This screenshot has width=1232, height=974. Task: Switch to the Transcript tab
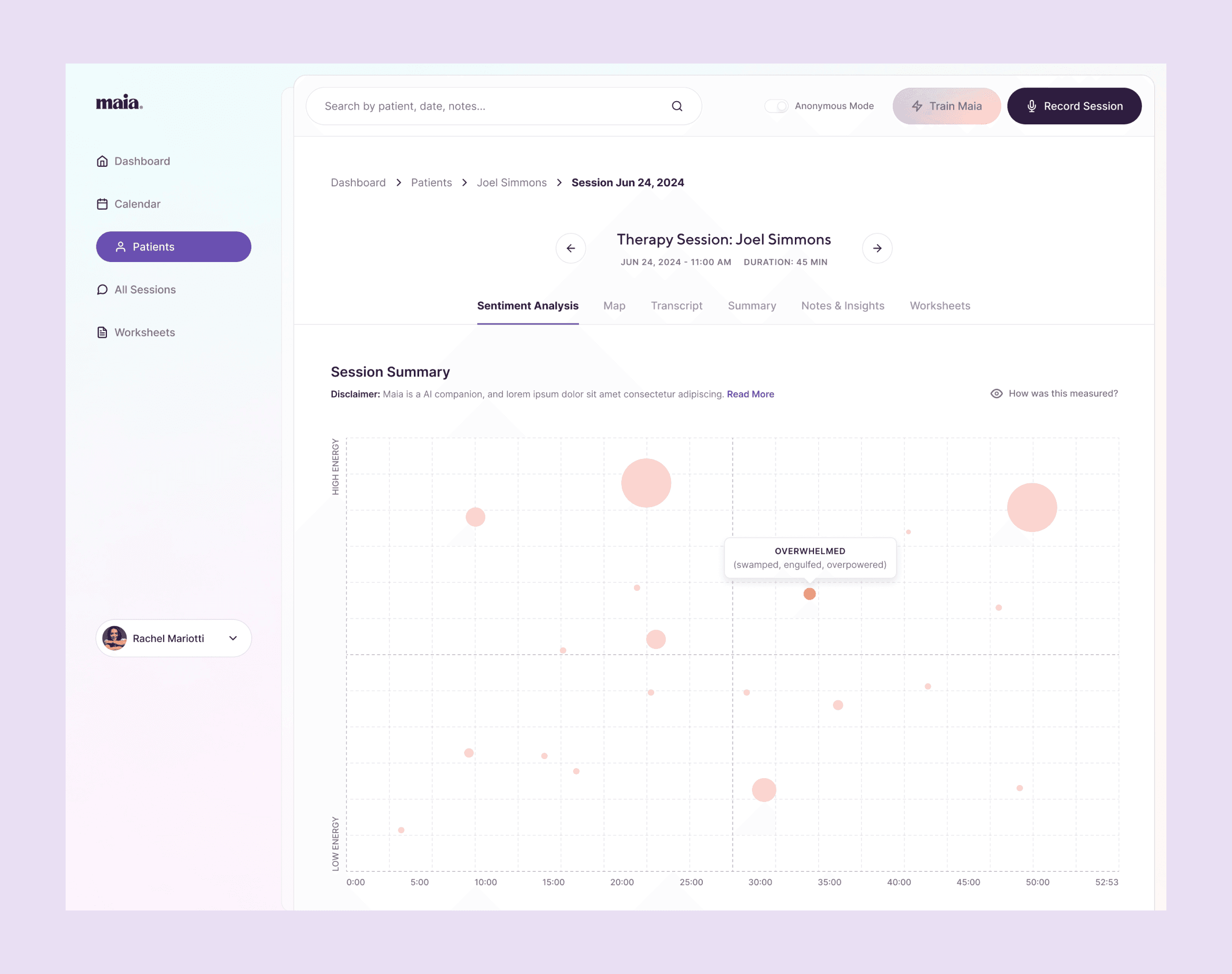(x=676, y=305)
